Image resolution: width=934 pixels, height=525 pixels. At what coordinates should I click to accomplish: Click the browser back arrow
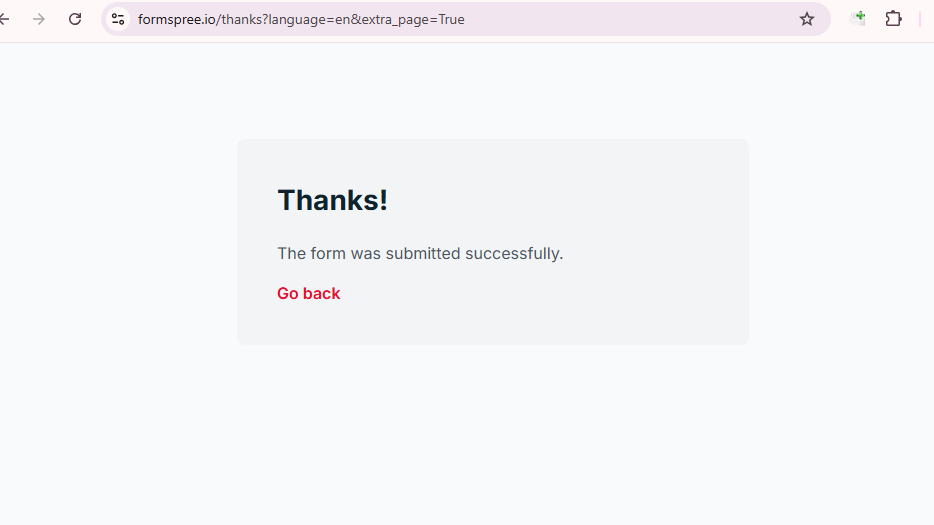coord(5,19)
